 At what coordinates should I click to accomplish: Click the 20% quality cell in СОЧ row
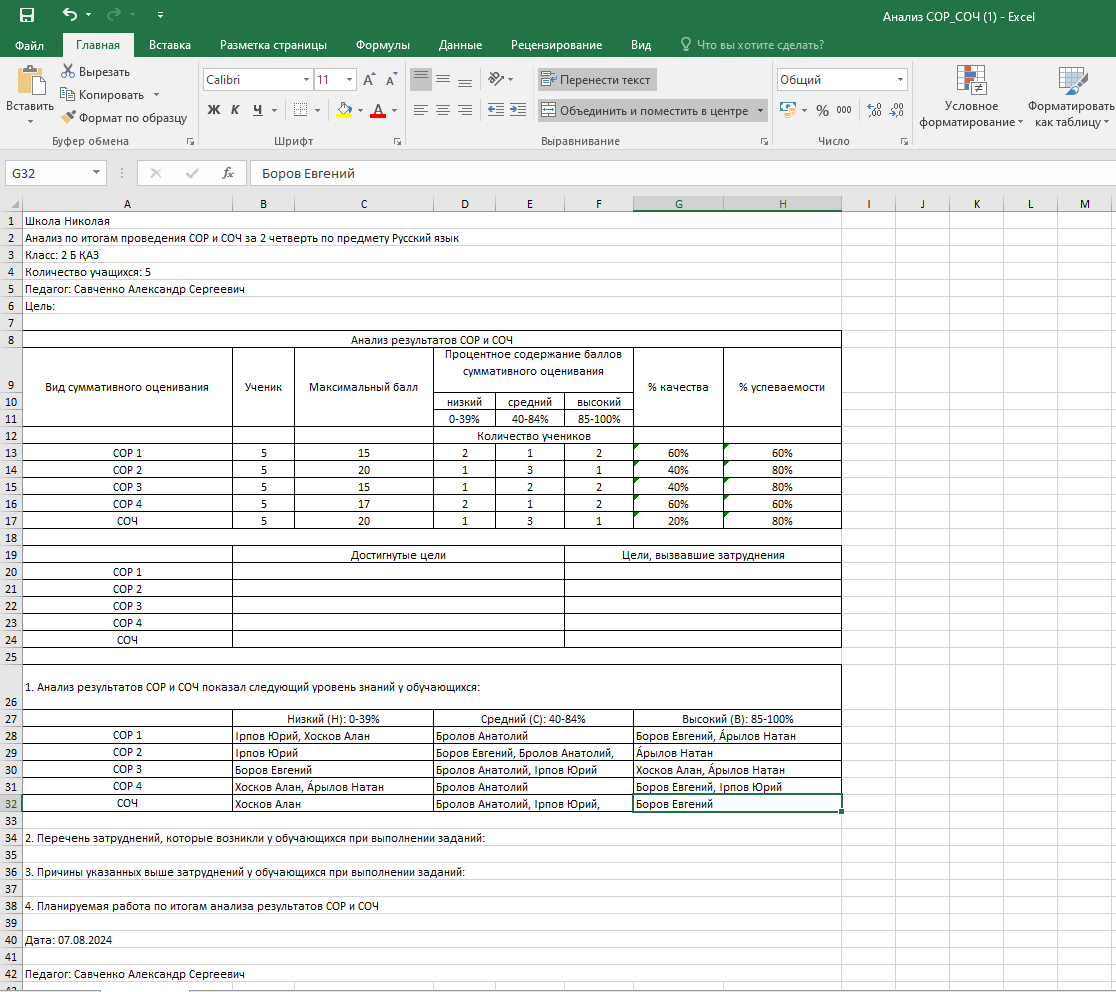pyautogui.click(x=678, y=521)
